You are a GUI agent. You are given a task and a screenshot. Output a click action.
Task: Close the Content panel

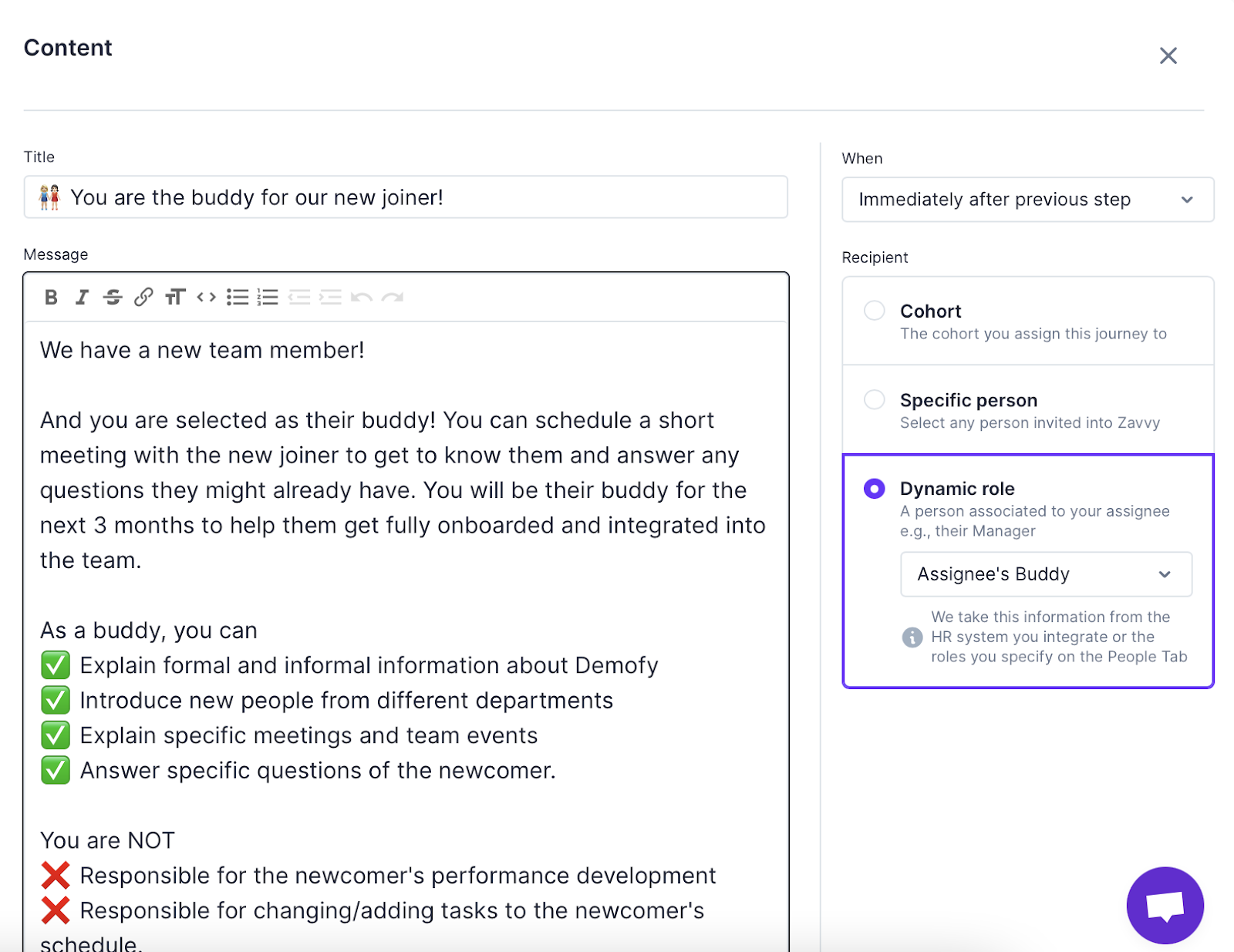point(1168,56)
